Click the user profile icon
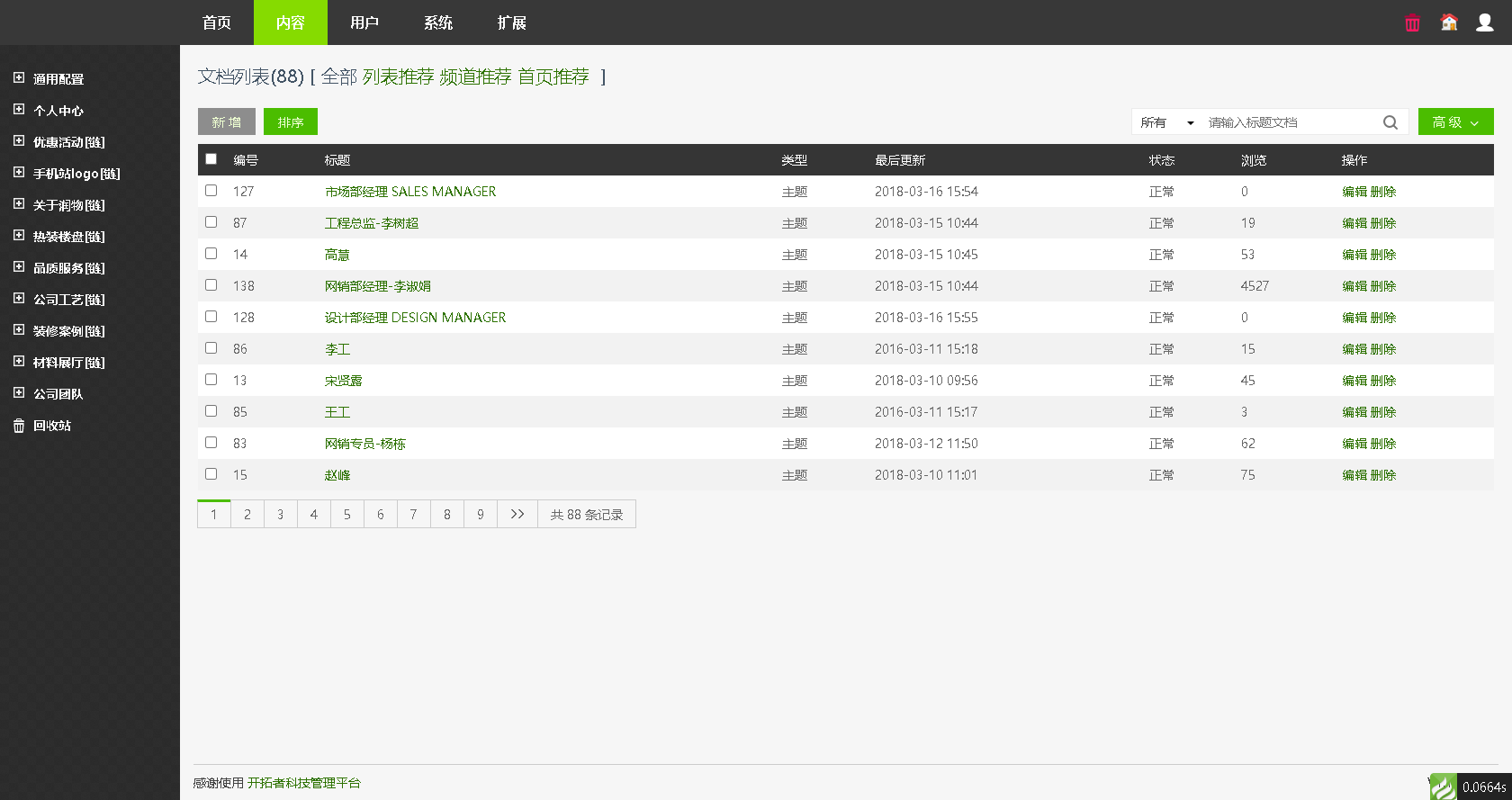The image size is (1512, 800). [1485, 22]
